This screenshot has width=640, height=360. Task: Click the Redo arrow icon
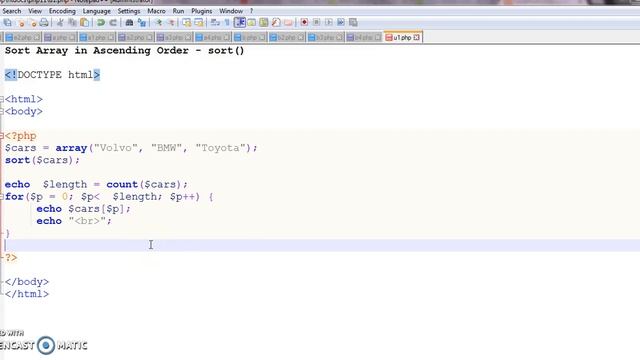tap(113, 22)
